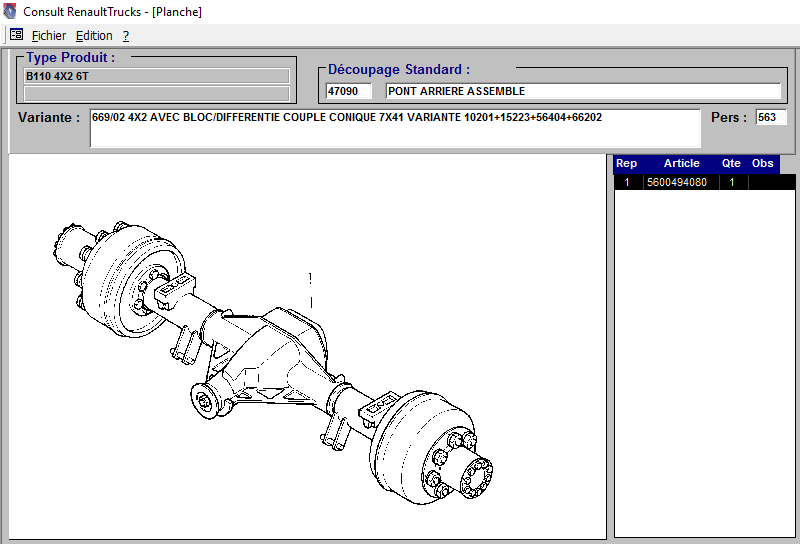Click the 47090 Découpage code field
Viewport: 800px width, 544px height.
point(349,91)
